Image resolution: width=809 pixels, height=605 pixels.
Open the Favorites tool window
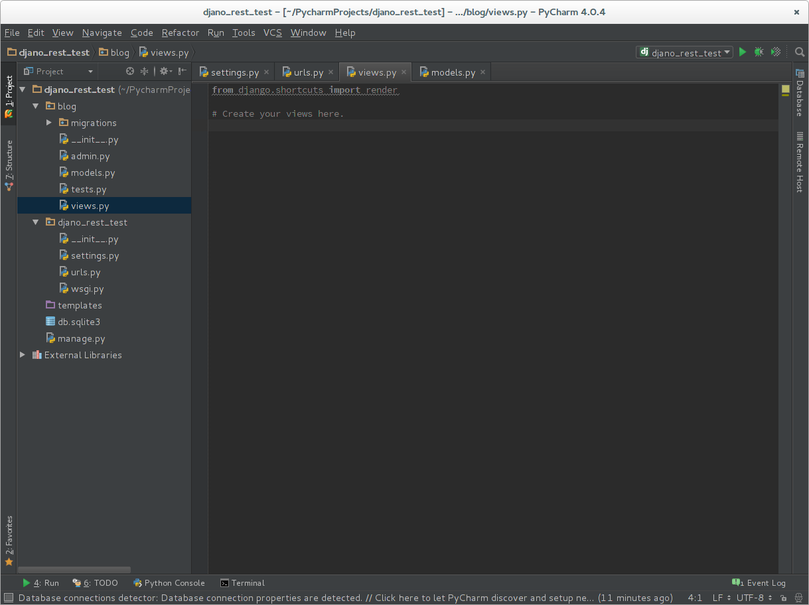9,541
